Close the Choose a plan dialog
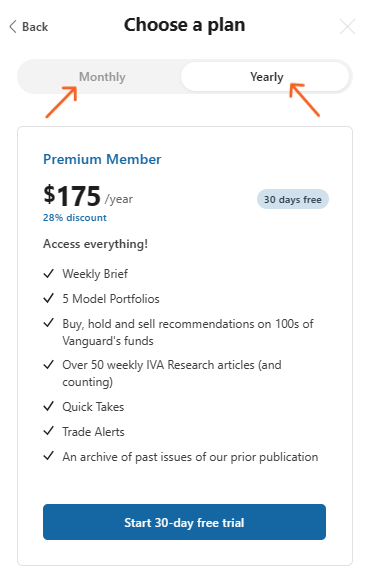This screenshot has width=367, height=579. 347,27
